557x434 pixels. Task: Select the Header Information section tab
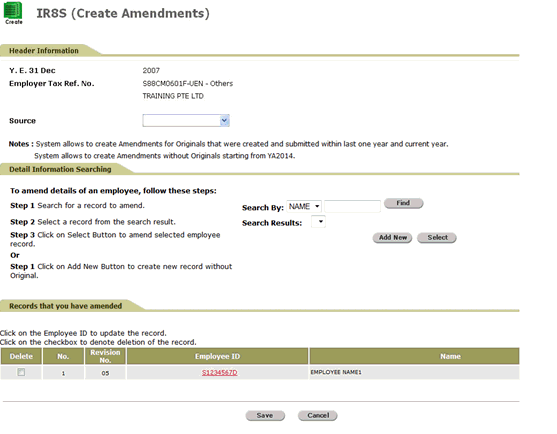coord(44,51)
